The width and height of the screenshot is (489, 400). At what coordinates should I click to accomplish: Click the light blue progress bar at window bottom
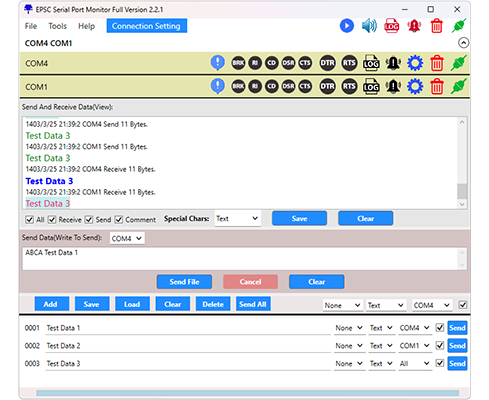pyautogui.click(x=248, y=393)
